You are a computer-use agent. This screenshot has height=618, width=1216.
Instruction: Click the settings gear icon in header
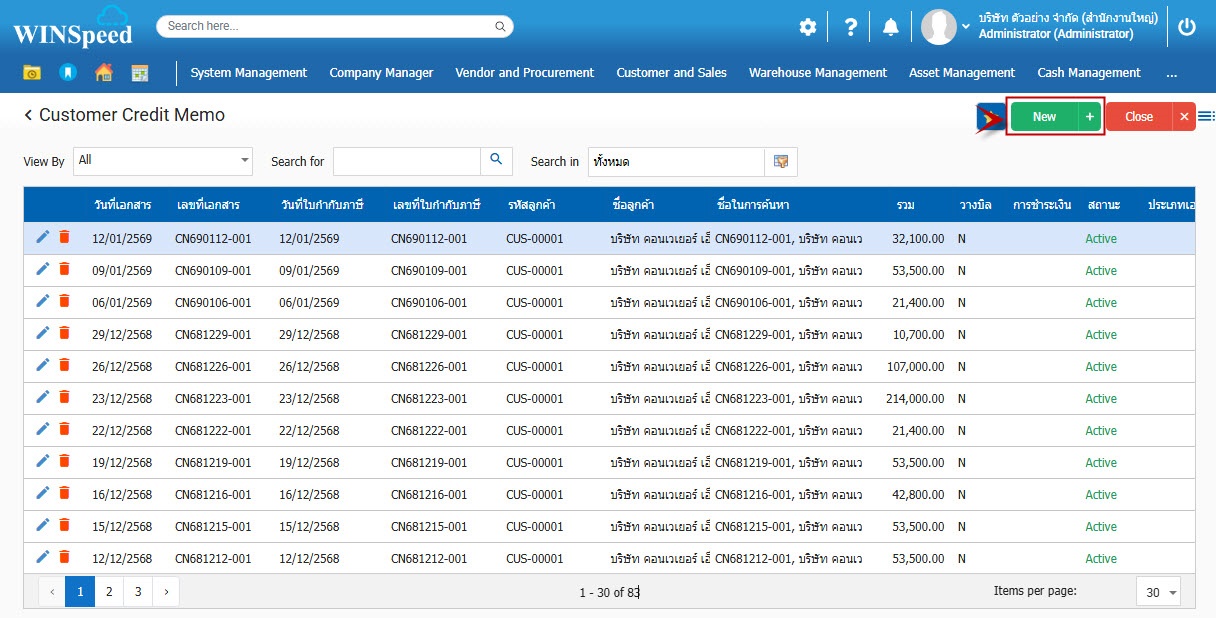[808, 28]
